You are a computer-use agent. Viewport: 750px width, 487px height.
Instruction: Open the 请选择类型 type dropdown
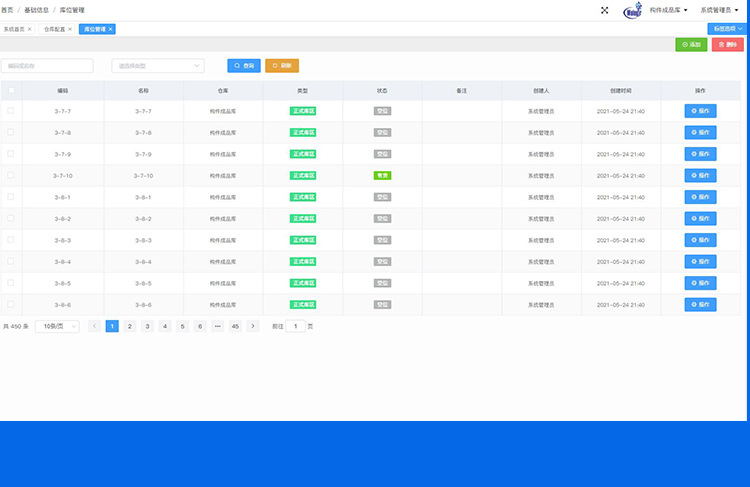(157, 66)
